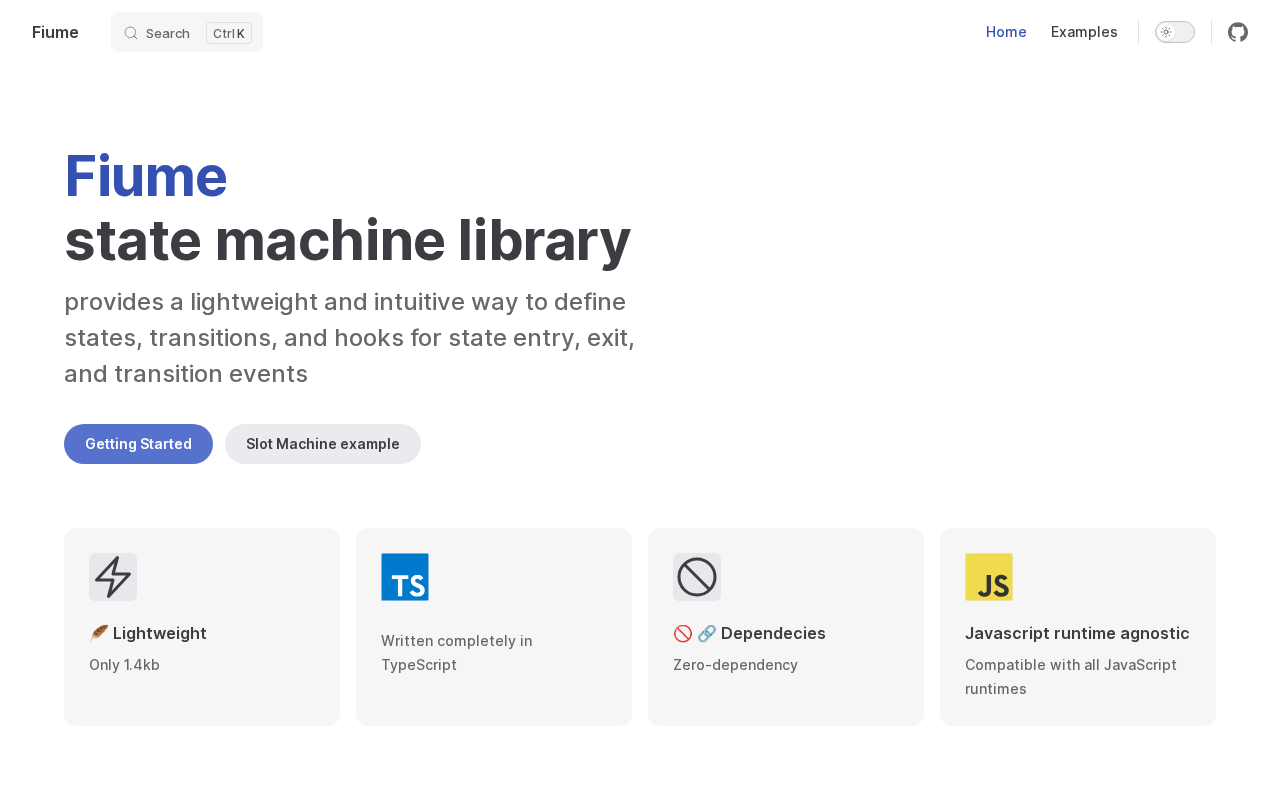The image size is (1280, 800).
Task: Click the Javascript runtime agnostic heading
Action: pyautogui.click(x=1077, y=633)
